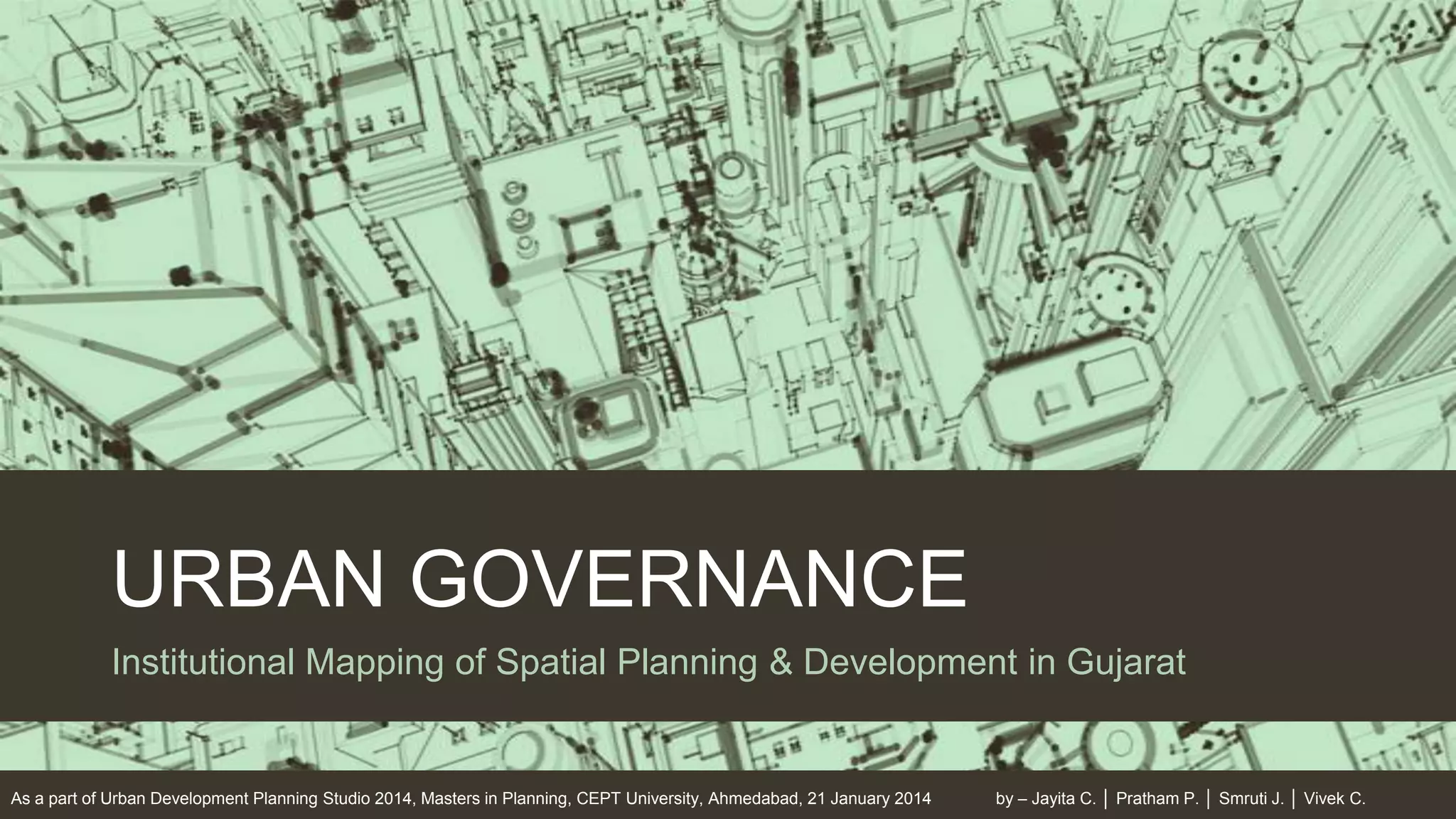
Task: Click the "by –" text before the author names
Action: (x=1011, y=799)
